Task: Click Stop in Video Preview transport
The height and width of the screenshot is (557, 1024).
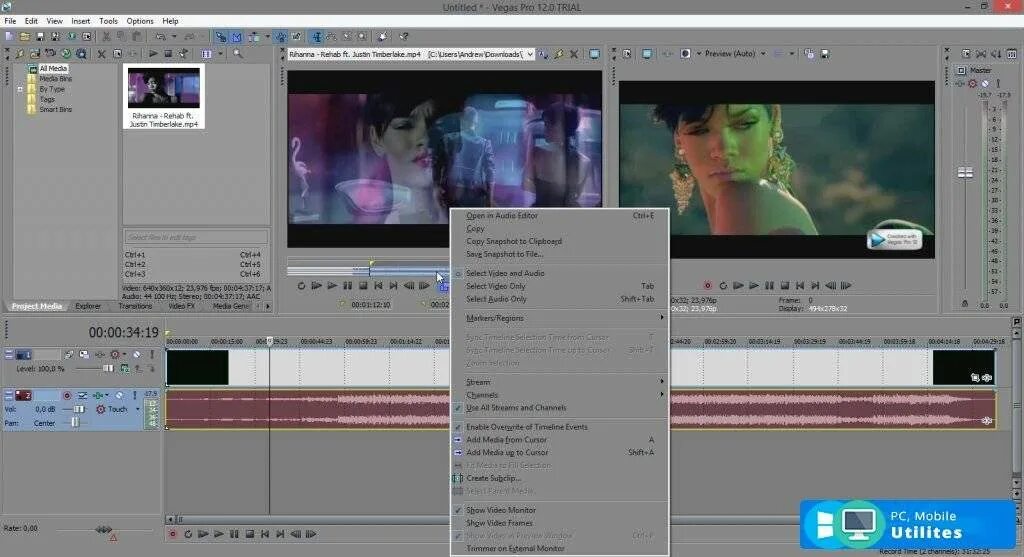Action: [785, 285]
